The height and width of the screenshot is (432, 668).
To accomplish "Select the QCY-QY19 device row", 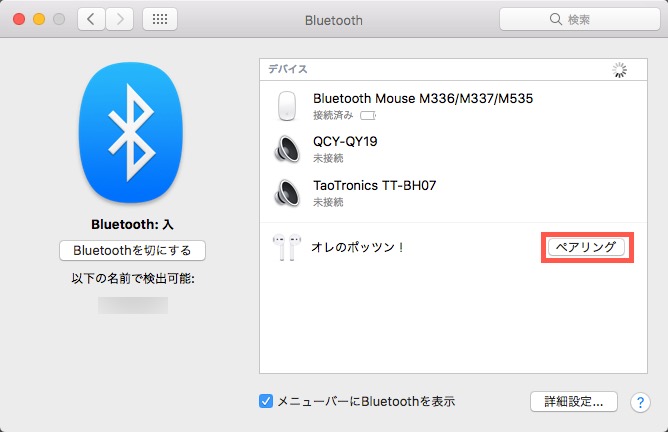I will [x=453, y=149].
